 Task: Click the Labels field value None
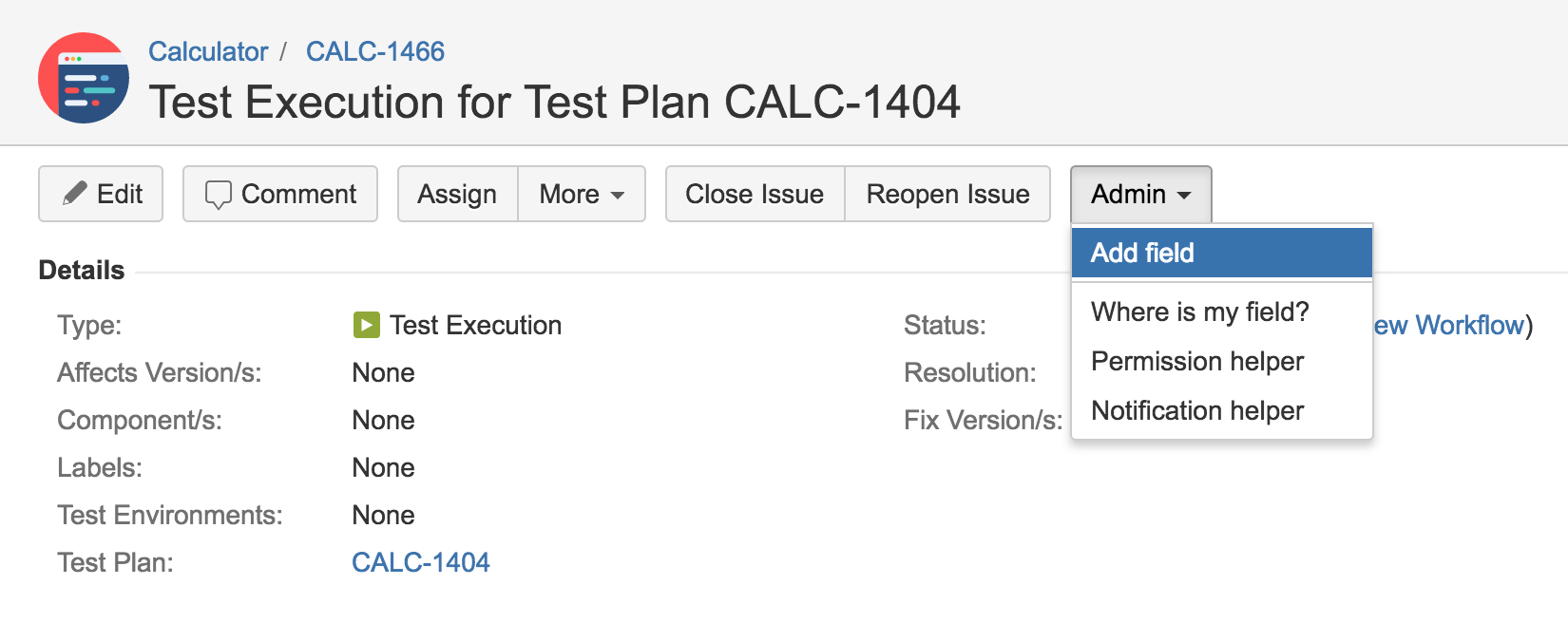click(x=383, y=467)
